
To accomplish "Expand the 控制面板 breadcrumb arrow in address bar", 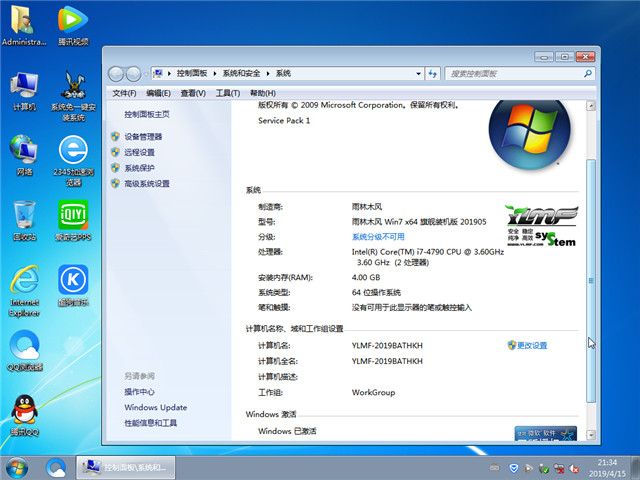I will click(x=216, y=73).
